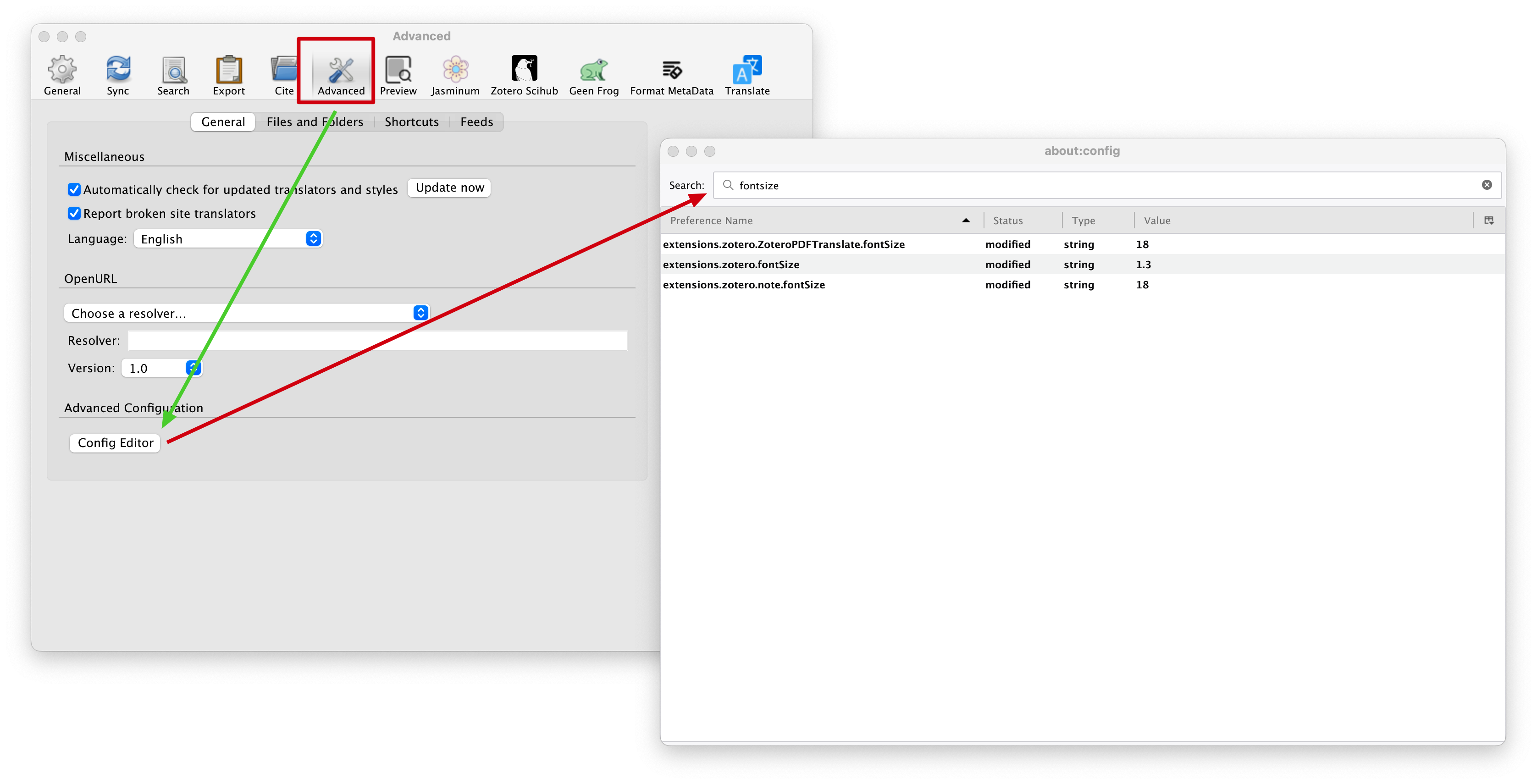Viewport: 1537px width, 784px height.
Task: Open the Sync preferences pane
Action: [x=118, y=76]
